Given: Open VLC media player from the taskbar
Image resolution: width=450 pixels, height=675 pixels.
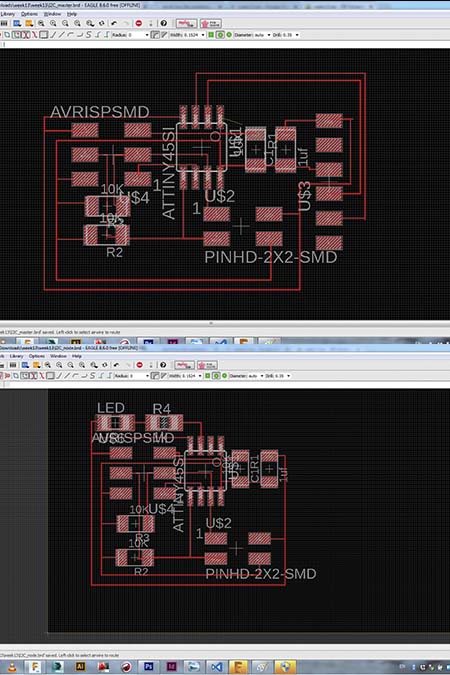Looking at the screenshot, I should click(12, 667).
